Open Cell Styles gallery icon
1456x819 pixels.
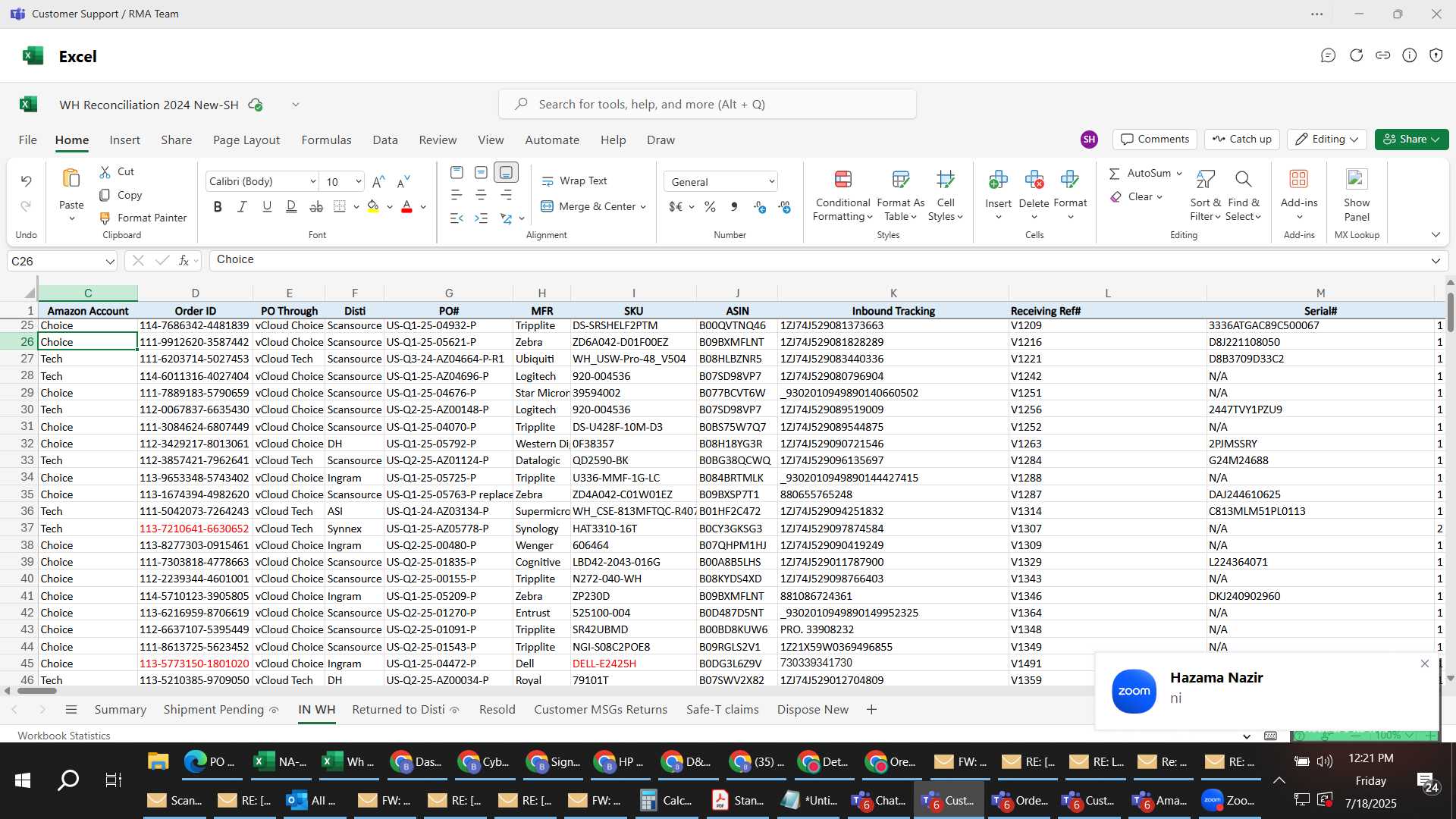pyautogui.click(x=945, y=179)
